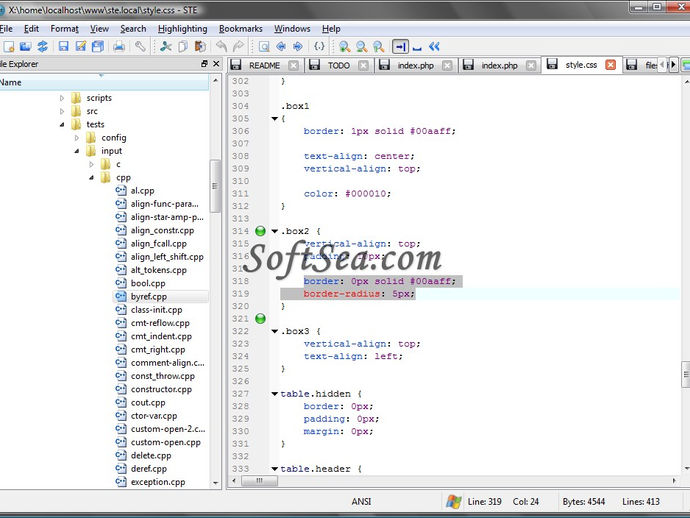Close the style.css tab
Image resolution: width=690 pixels, height=518 pixels.
[610, 65]
